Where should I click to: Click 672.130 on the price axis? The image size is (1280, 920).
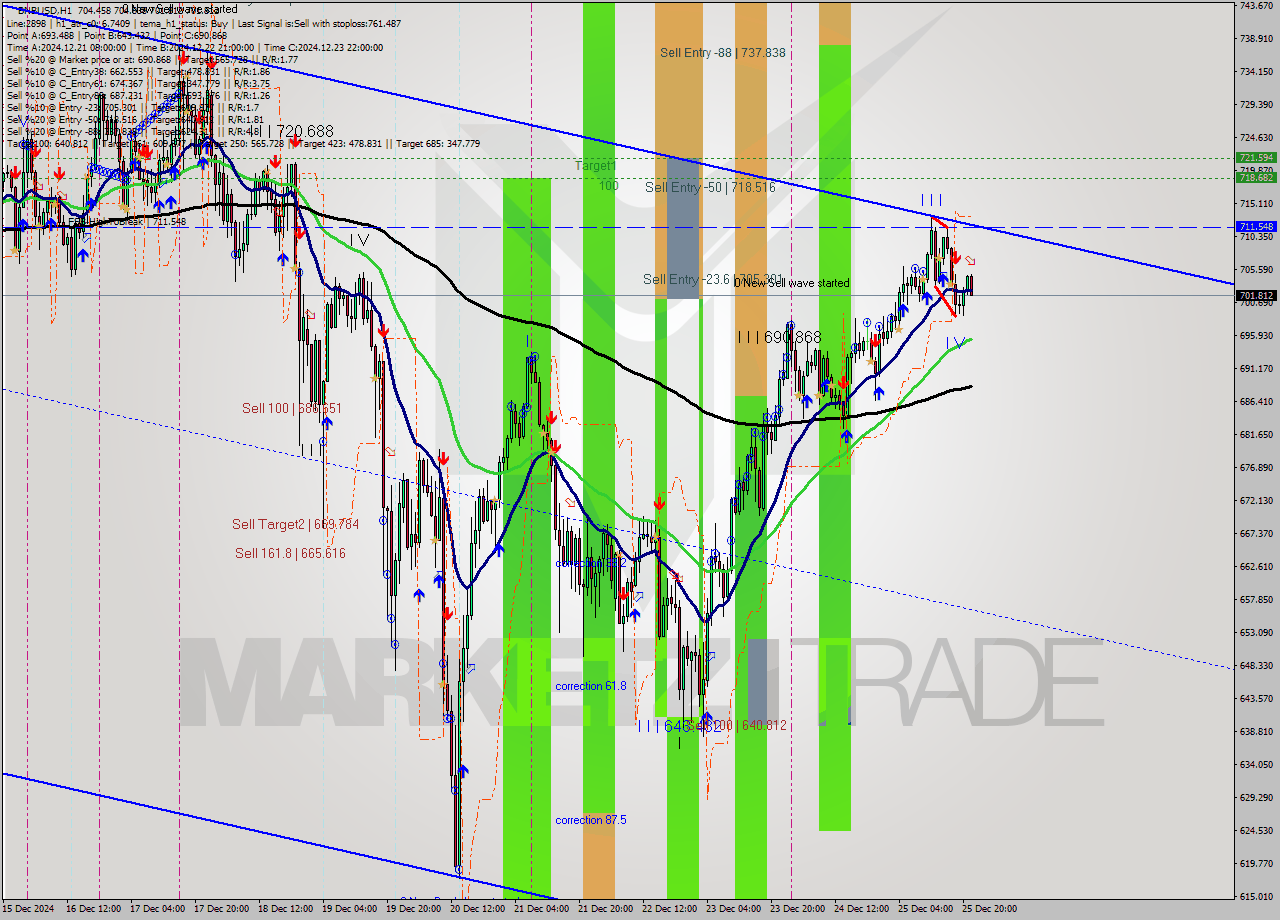[x=1256, y=501]
